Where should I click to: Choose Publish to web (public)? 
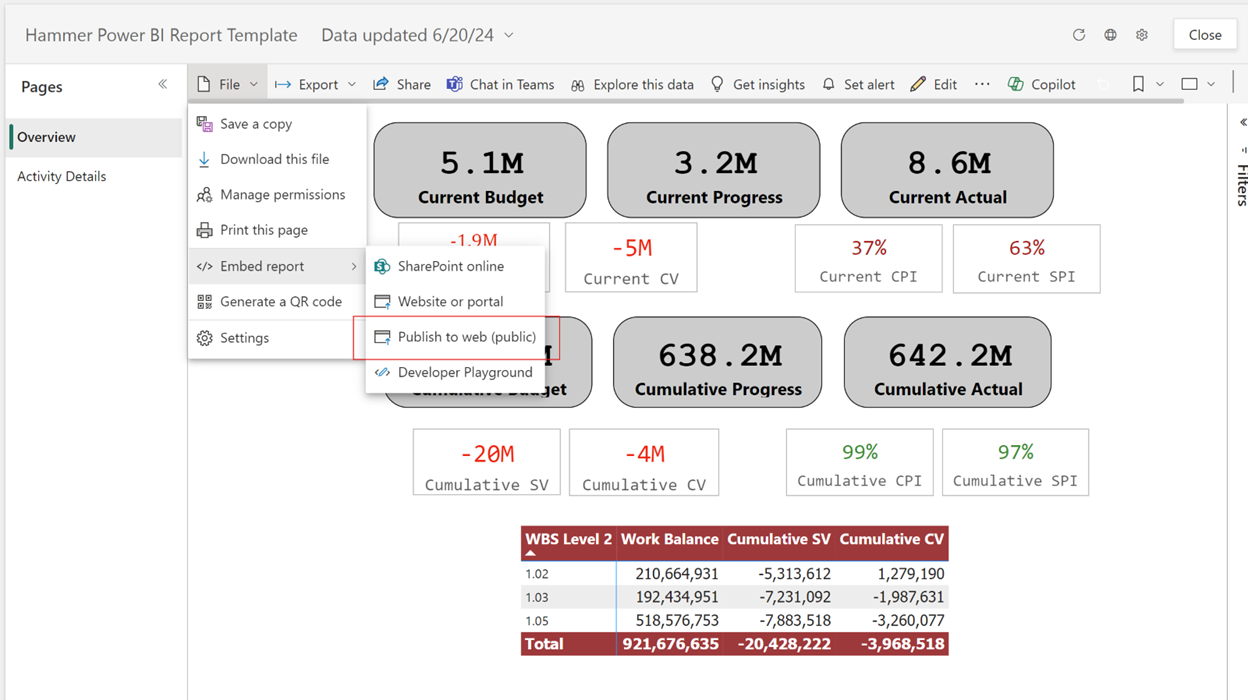(455, 337)
